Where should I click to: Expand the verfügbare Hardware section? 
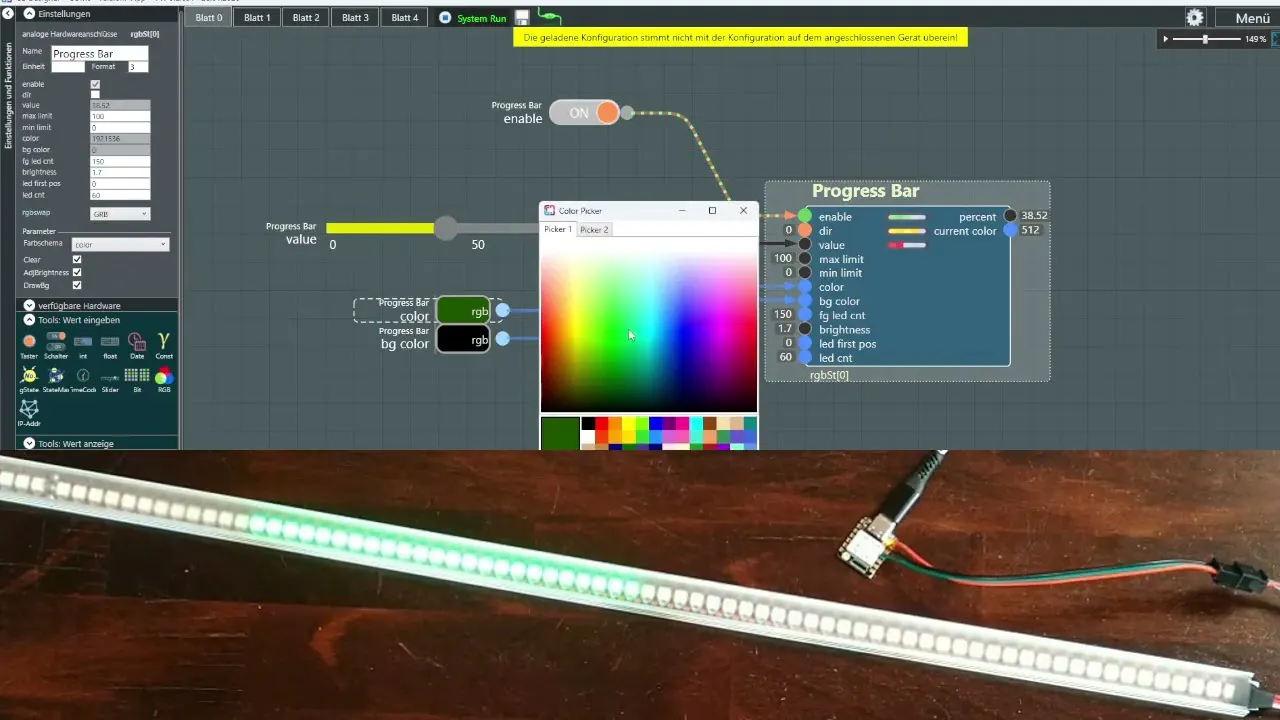click(30, 305)
